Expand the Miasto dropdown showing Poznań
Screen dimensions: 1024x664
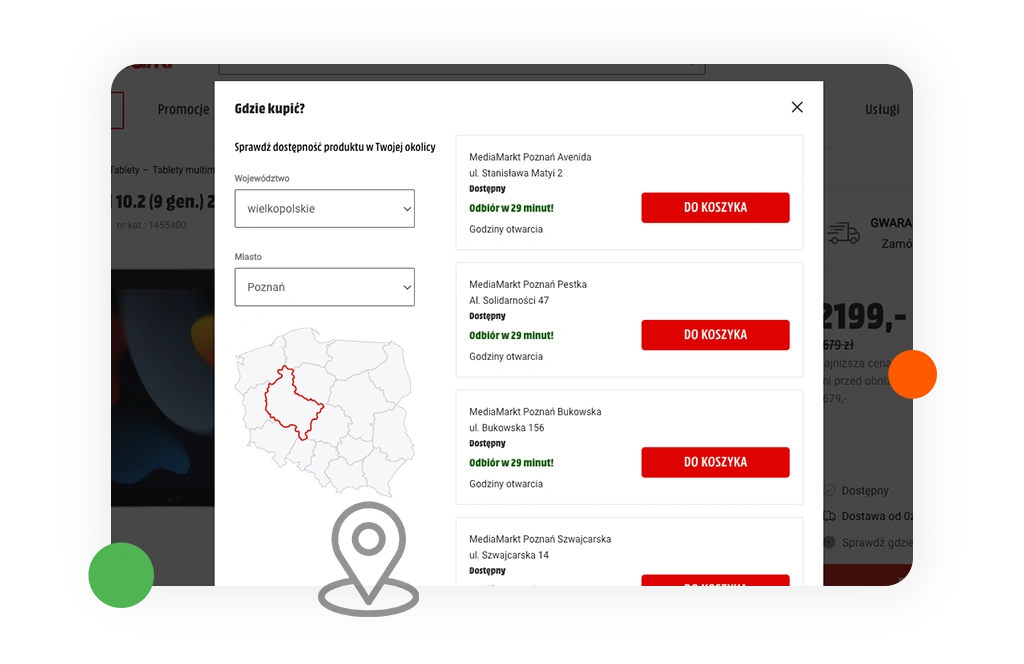click(x=324, y=287)
